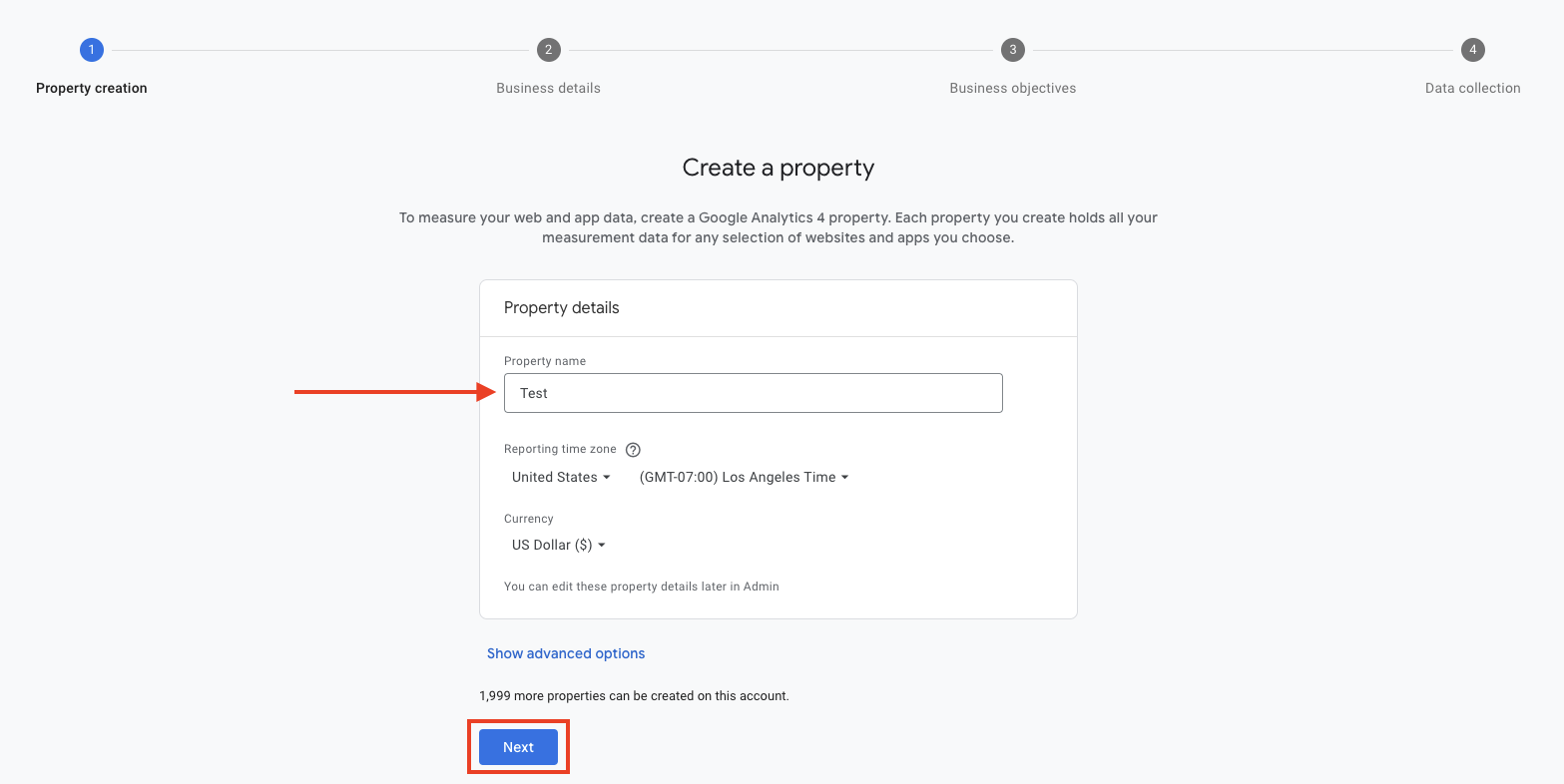Viewport: 1564px width, 784px height.
Task: Select the Business details step label
Action: 548,88
